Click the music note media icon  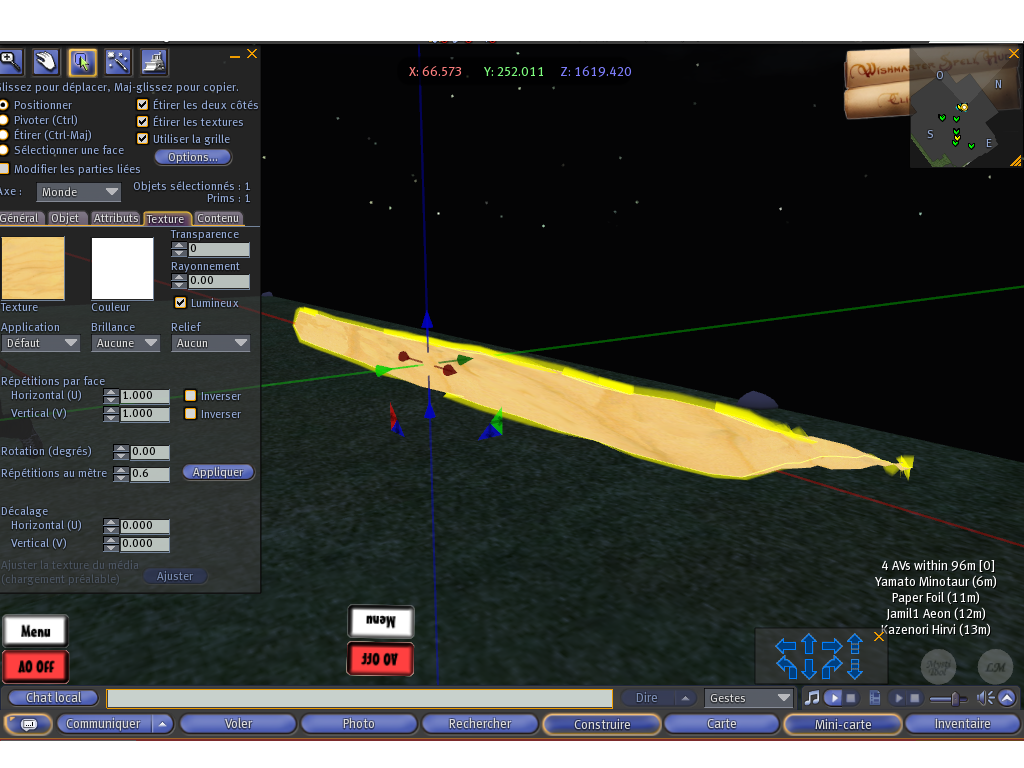click(x=812, y=697)
